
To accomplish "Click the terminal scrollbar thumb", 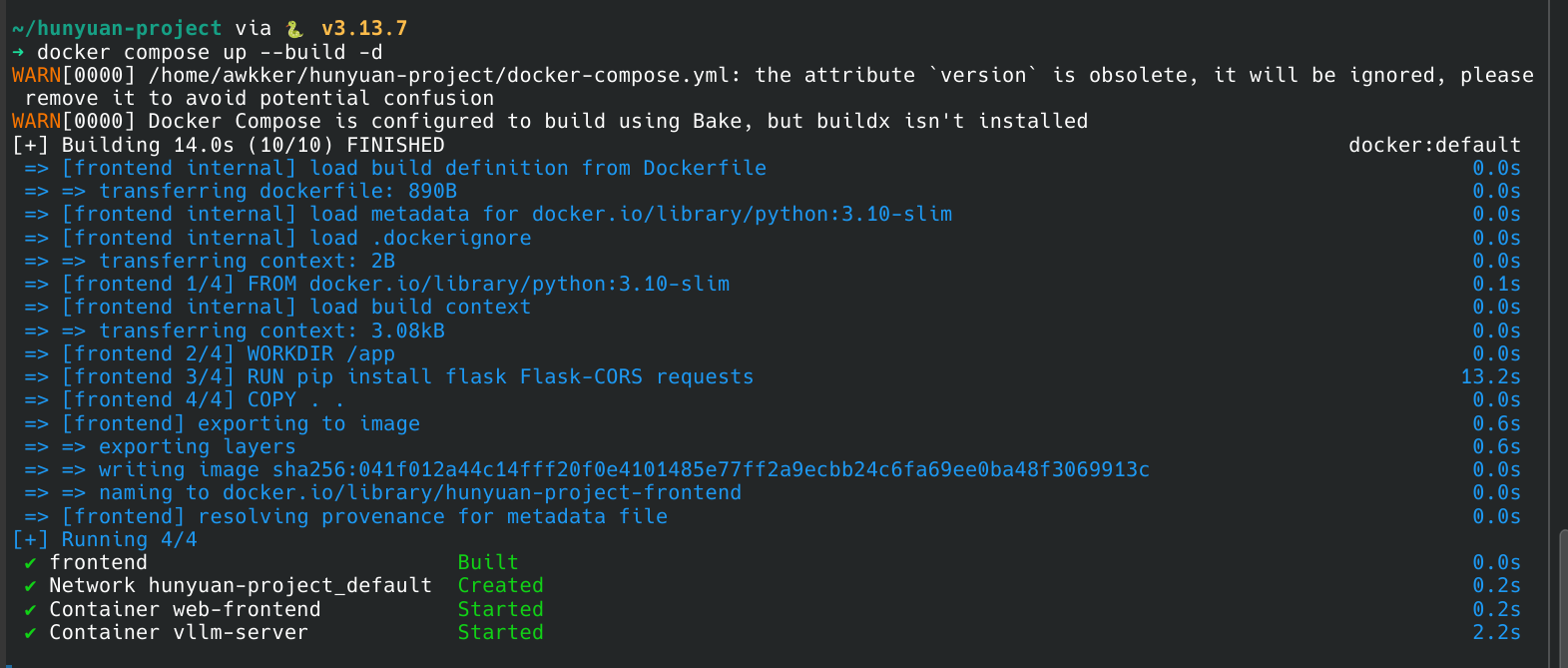I will coord(1562,597).
